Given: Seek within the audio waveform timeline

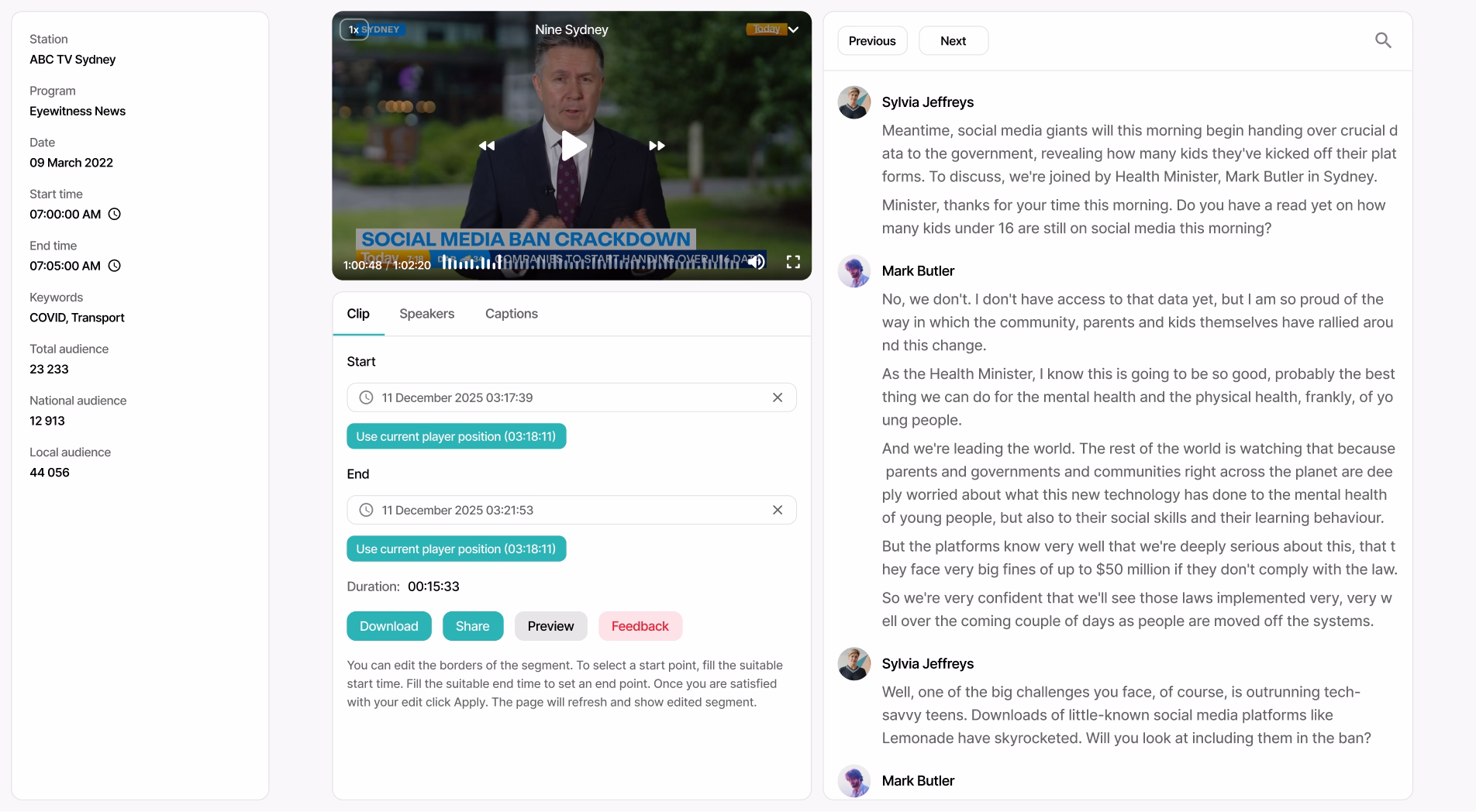Looking at the screenshot, I should click(x=591, y=263).
